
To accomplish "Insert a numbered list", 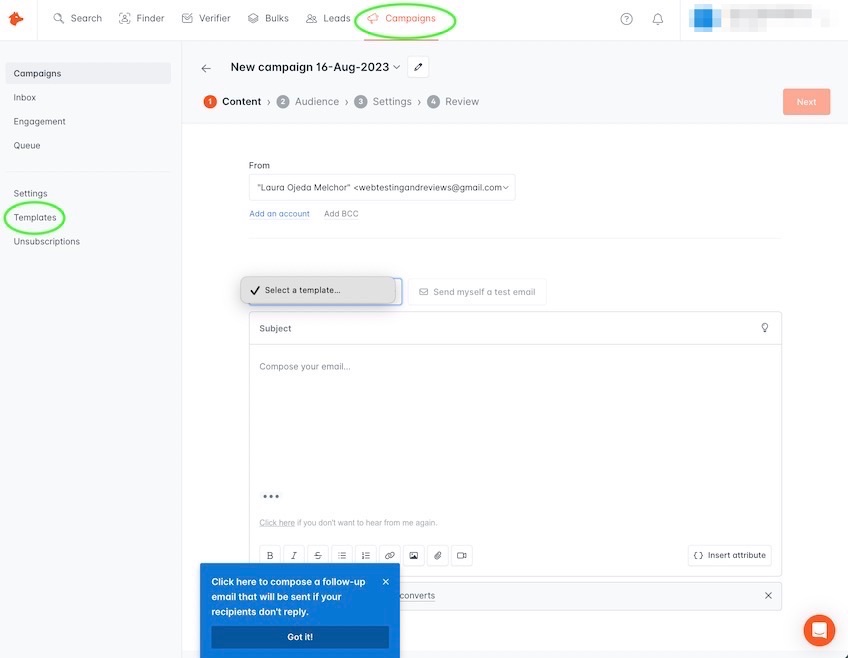I will click(x=366, y=555).
